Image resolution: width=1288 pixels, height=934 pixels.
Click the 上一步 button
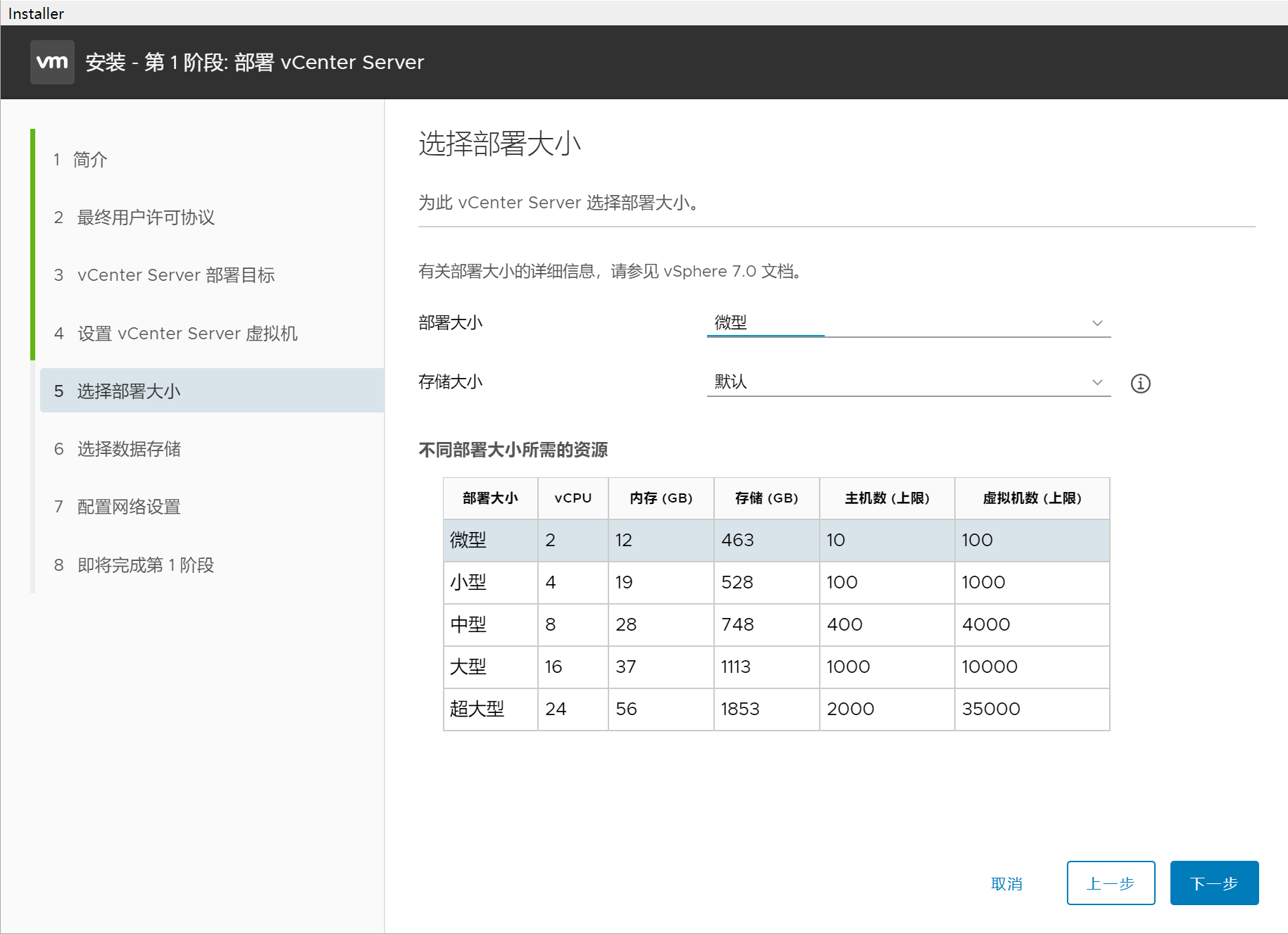pyautogui.click(x=1110, y=883)
